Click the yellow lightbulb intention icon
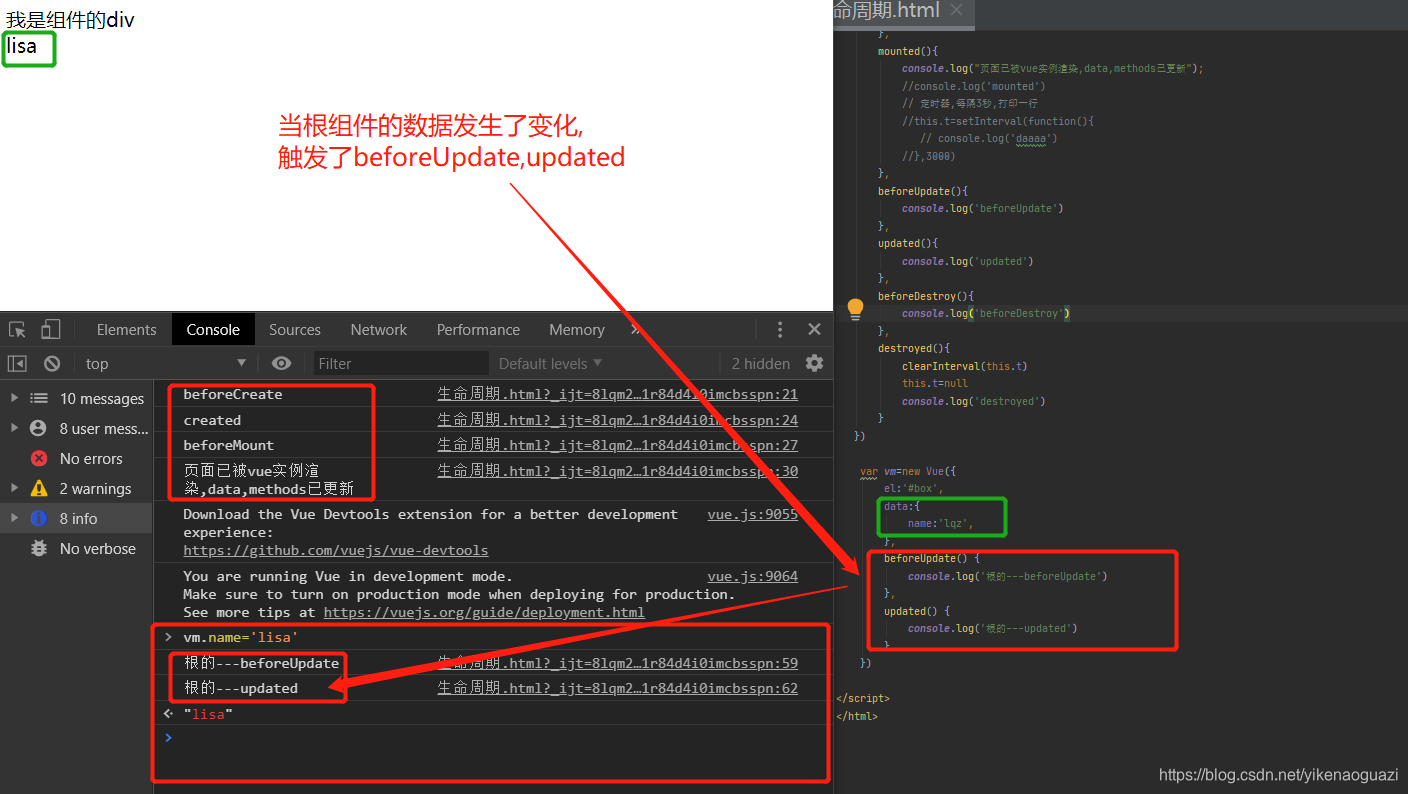1408x794 pixels. coord(855,309)
